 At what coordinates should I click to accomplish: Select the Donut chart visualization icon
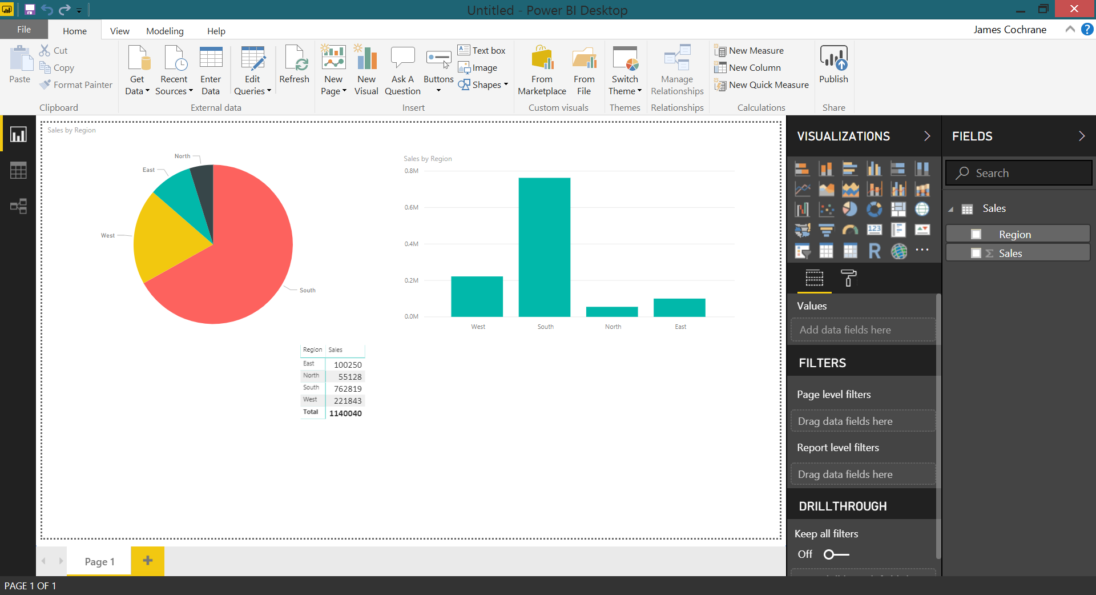click(x=874, y=208)
